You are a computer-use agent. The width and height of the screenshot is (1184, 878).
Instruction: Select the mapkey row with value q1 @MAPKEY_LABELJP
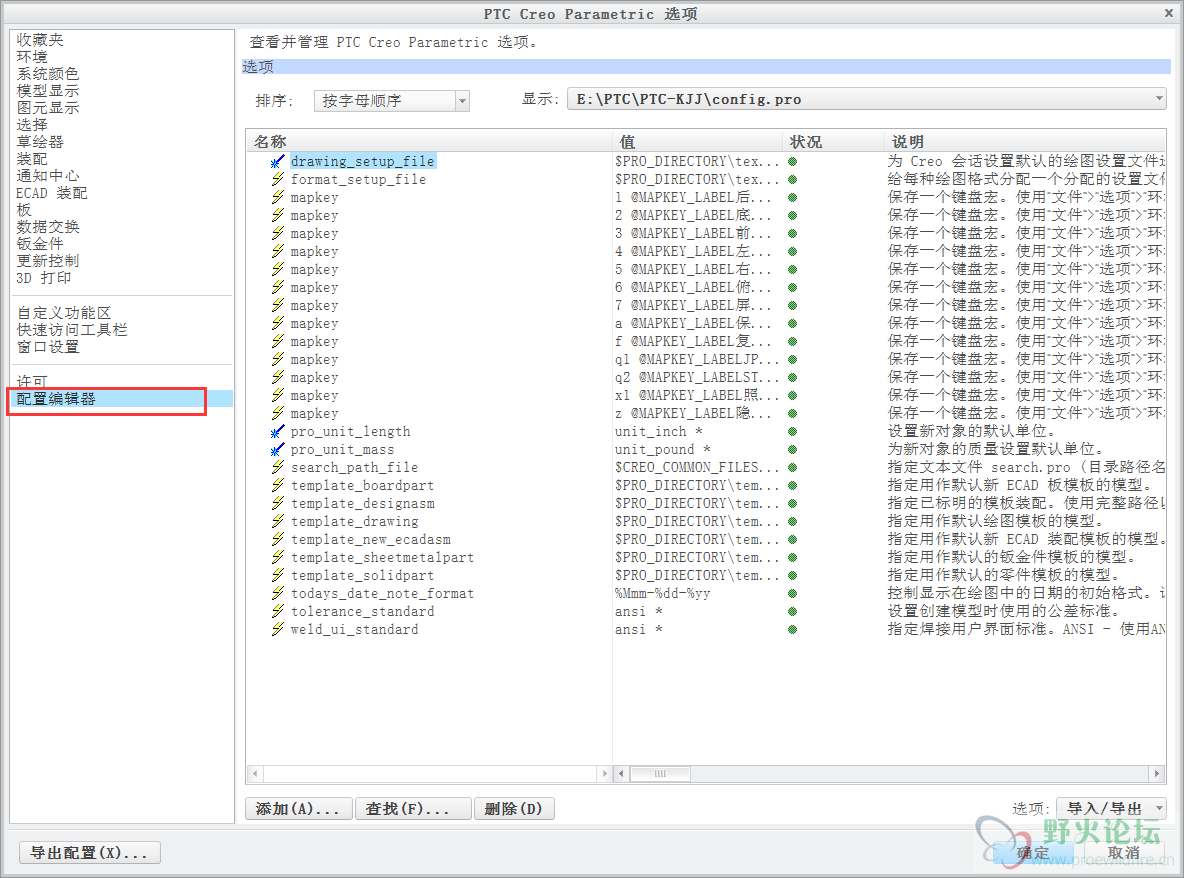(314, 359)
